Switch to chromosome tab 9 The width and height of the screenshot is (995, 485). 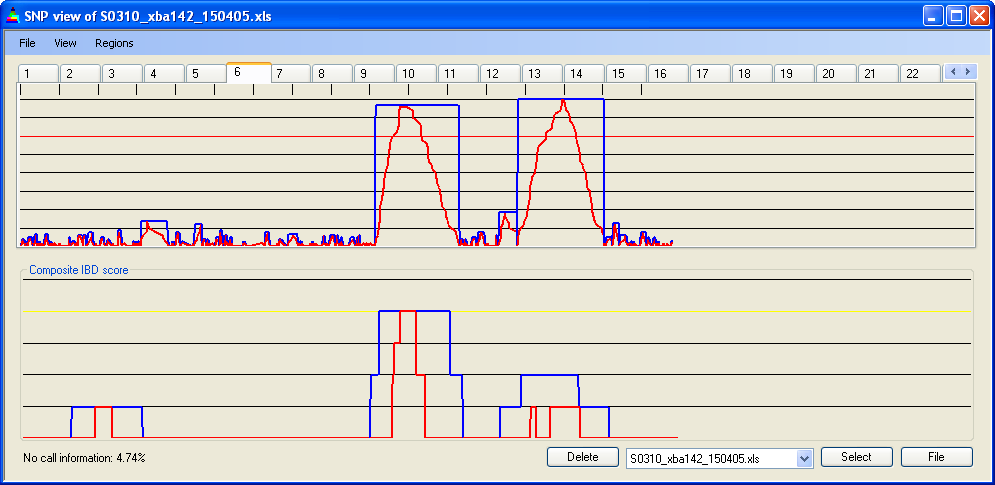(x=374, y=74)
